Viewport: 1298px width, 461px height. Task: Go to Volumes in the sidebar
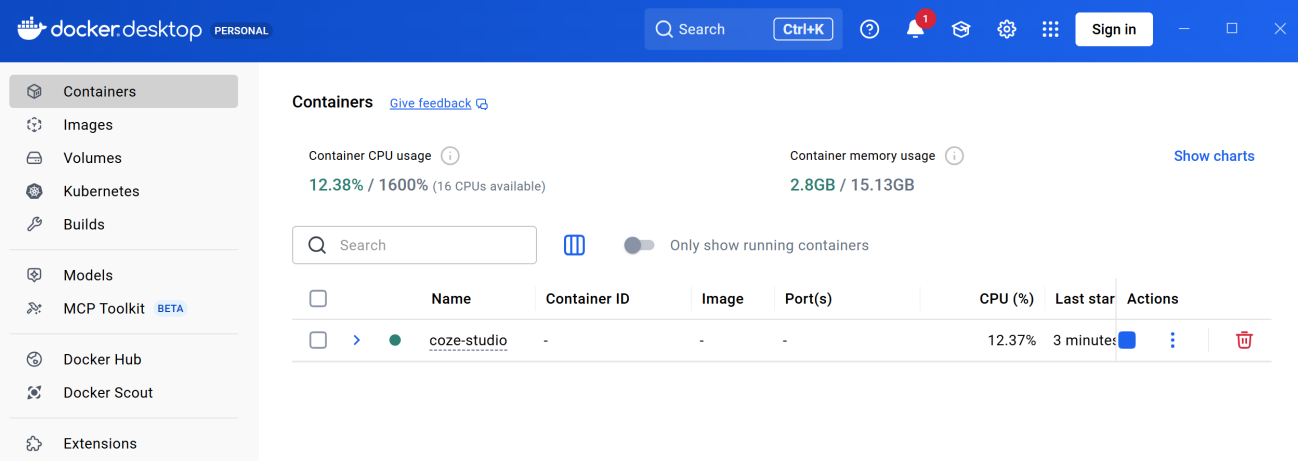coord(124,158)
